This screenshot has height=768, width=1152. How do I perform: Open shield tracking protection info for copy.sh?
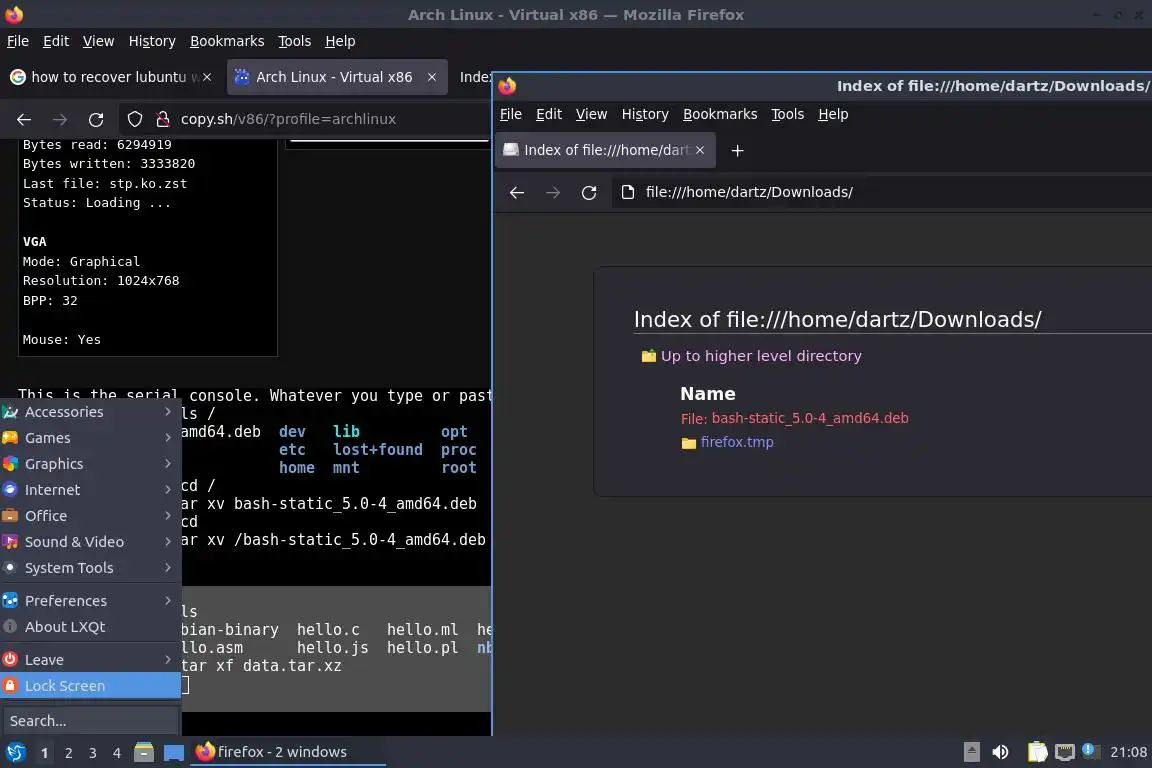point(135,119)
